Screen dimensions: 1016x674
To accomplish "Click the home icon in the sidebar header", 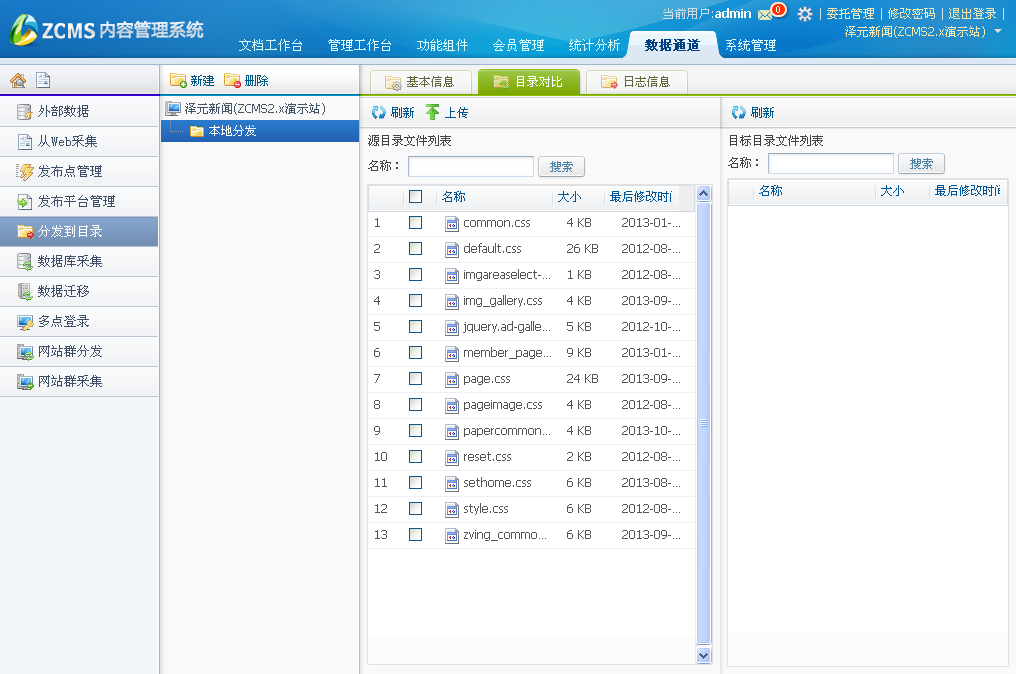I will coord(17,81).
